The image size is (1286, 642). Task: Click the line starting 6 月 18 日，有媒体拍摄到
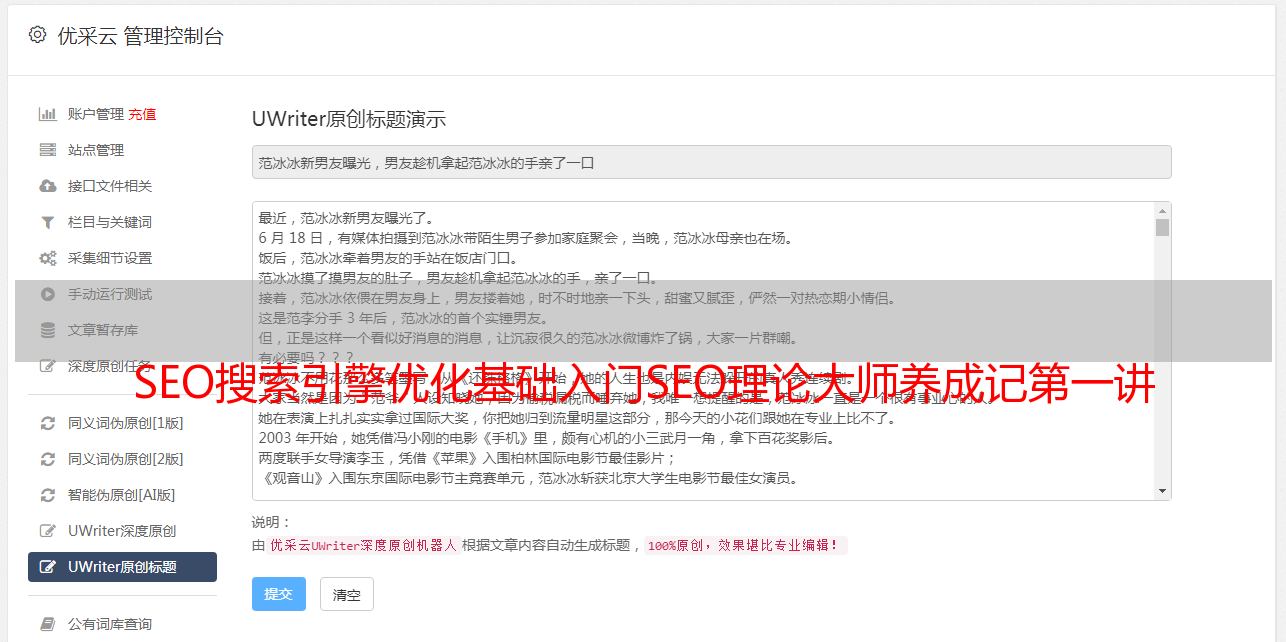[x=526, y=238]
